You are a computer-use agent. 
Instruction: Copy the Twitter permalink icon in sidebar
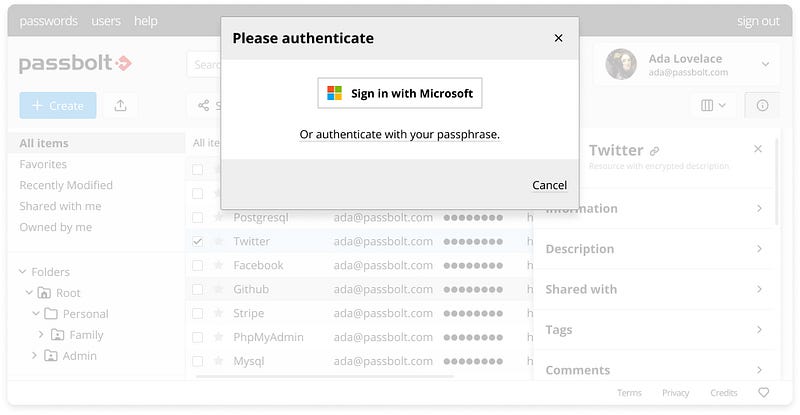(x=655, y=151)
